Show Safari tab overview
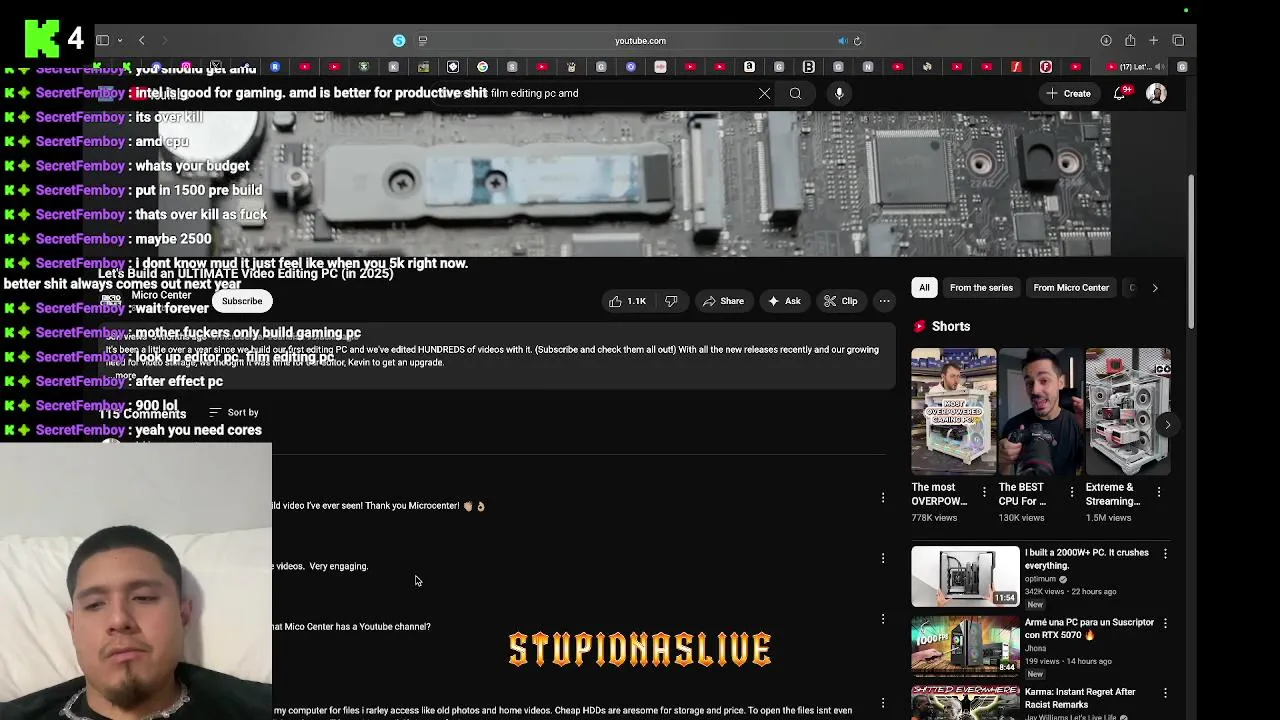Image resolution: width=1280 pixels, height=720 pixels. 1178,41
